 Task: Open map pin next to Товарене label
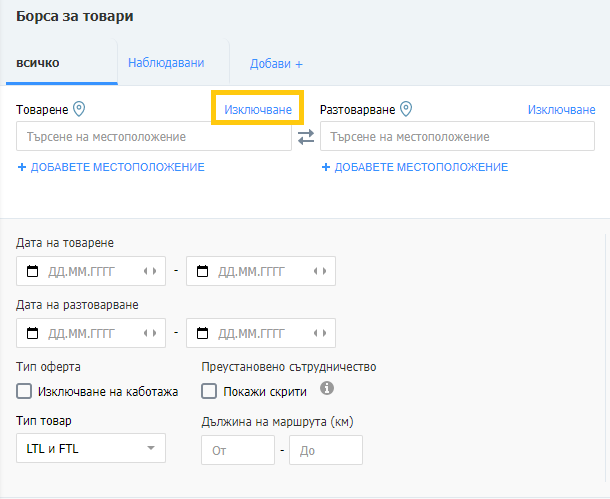pos(79,109)
